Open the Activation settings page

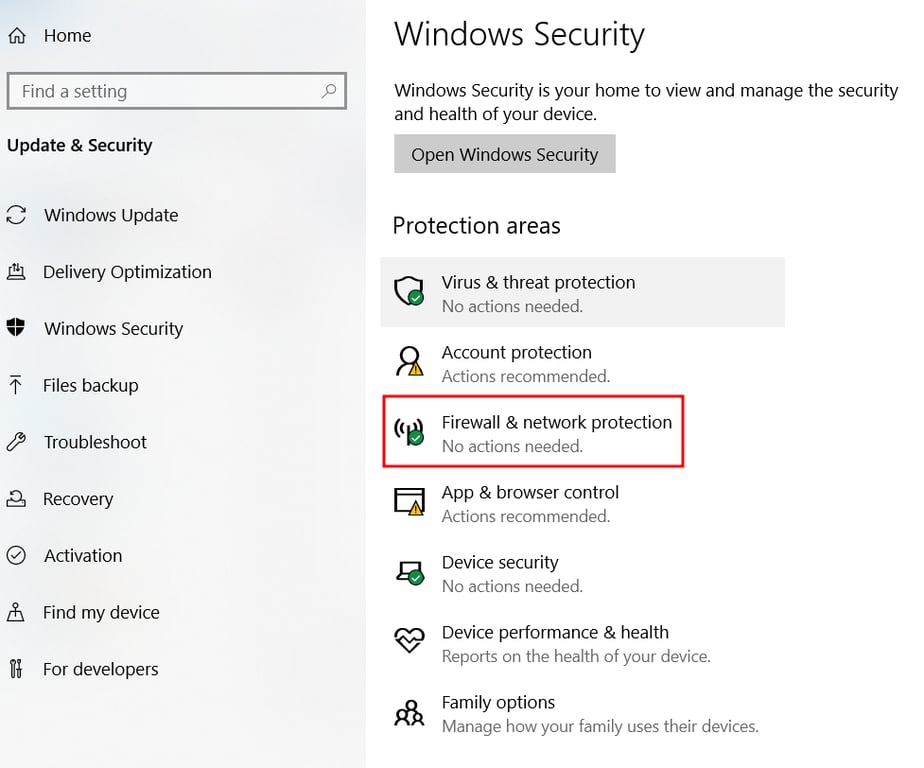(82, 556)
